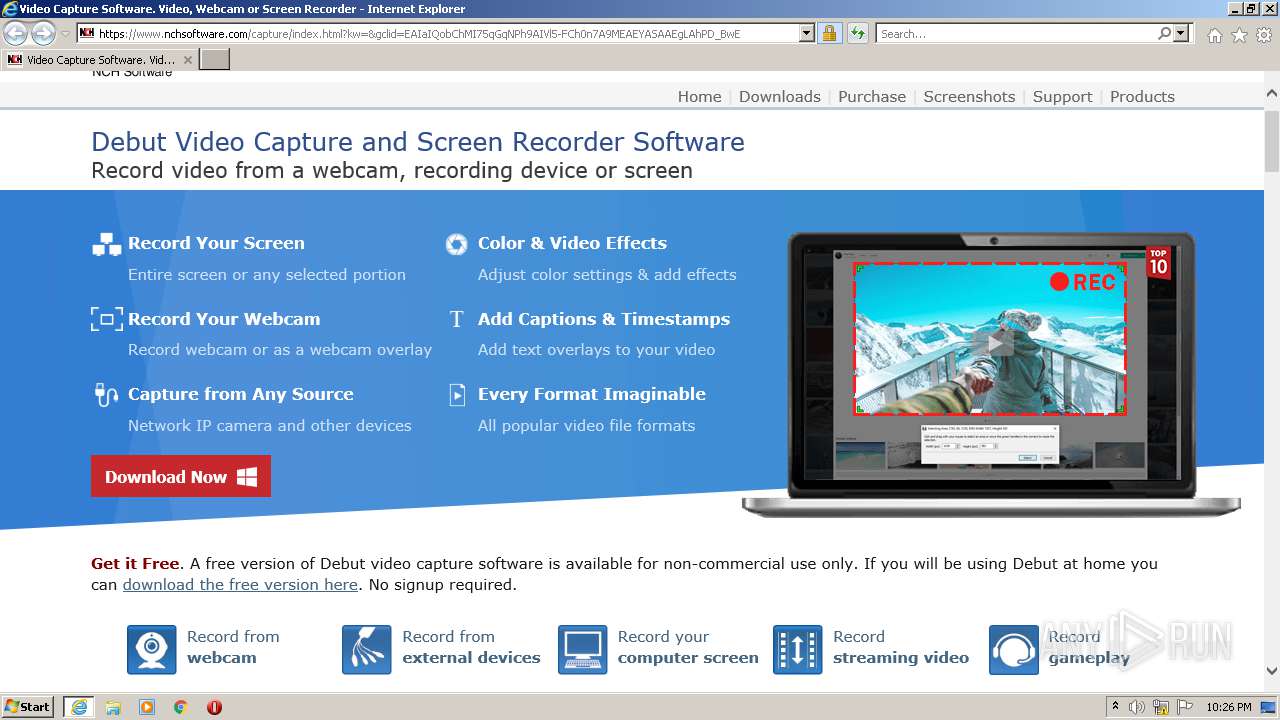This screenshot has width=1280, height=720.
Task: Click the Every Format Imaginable heading
Action: [592, 394]
